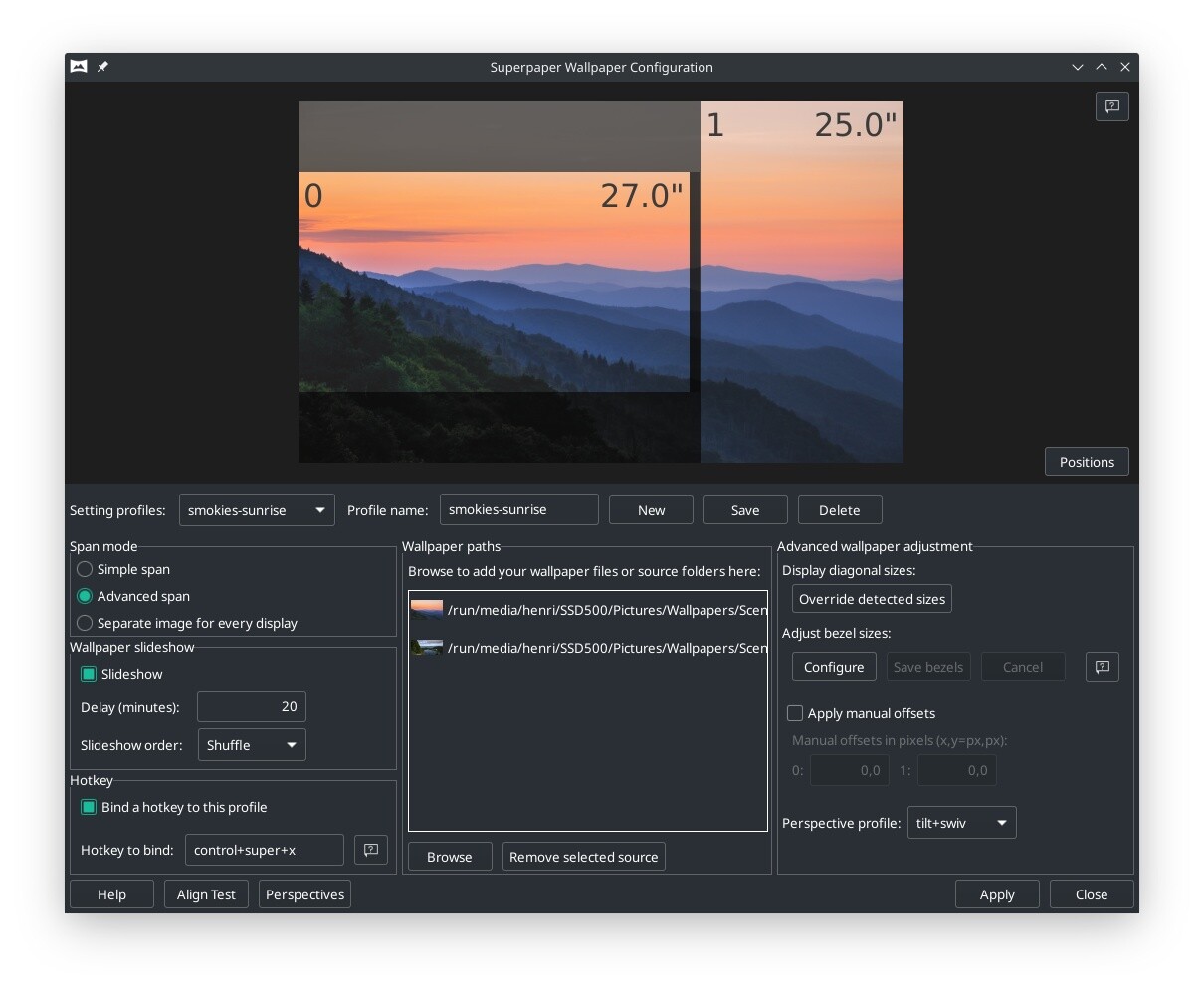Open the Slideshow order Shuffle dropdown
The height and width of the screenshot is (990, 1204).
(251, 744)
